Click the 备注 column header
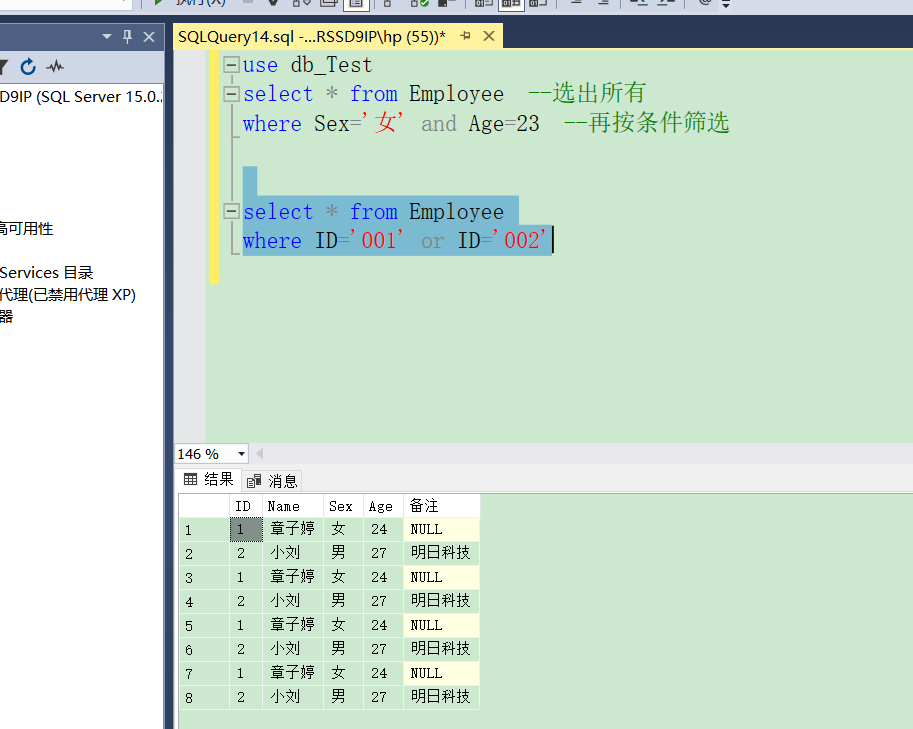The height and width of the screenshot is (729, 913). pos(442,506)
